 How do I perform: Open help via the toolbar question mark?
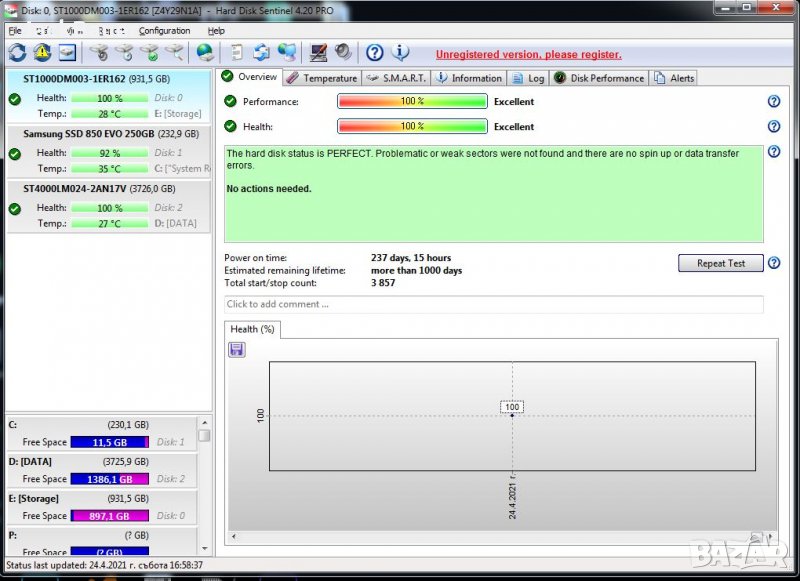374,53
